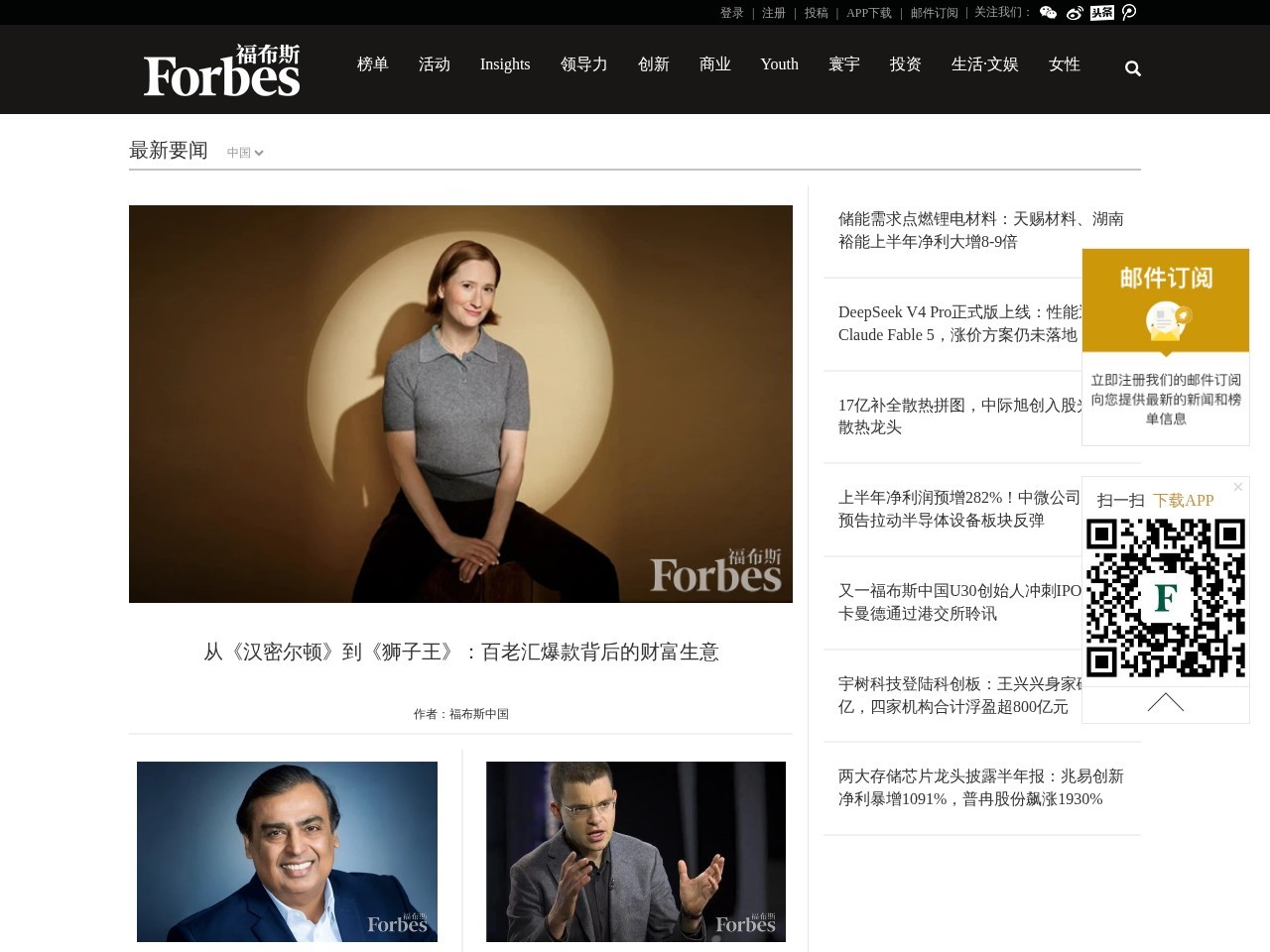
Task: Click the 最新要闻 section heading
Action: click(x=169, y=150)
